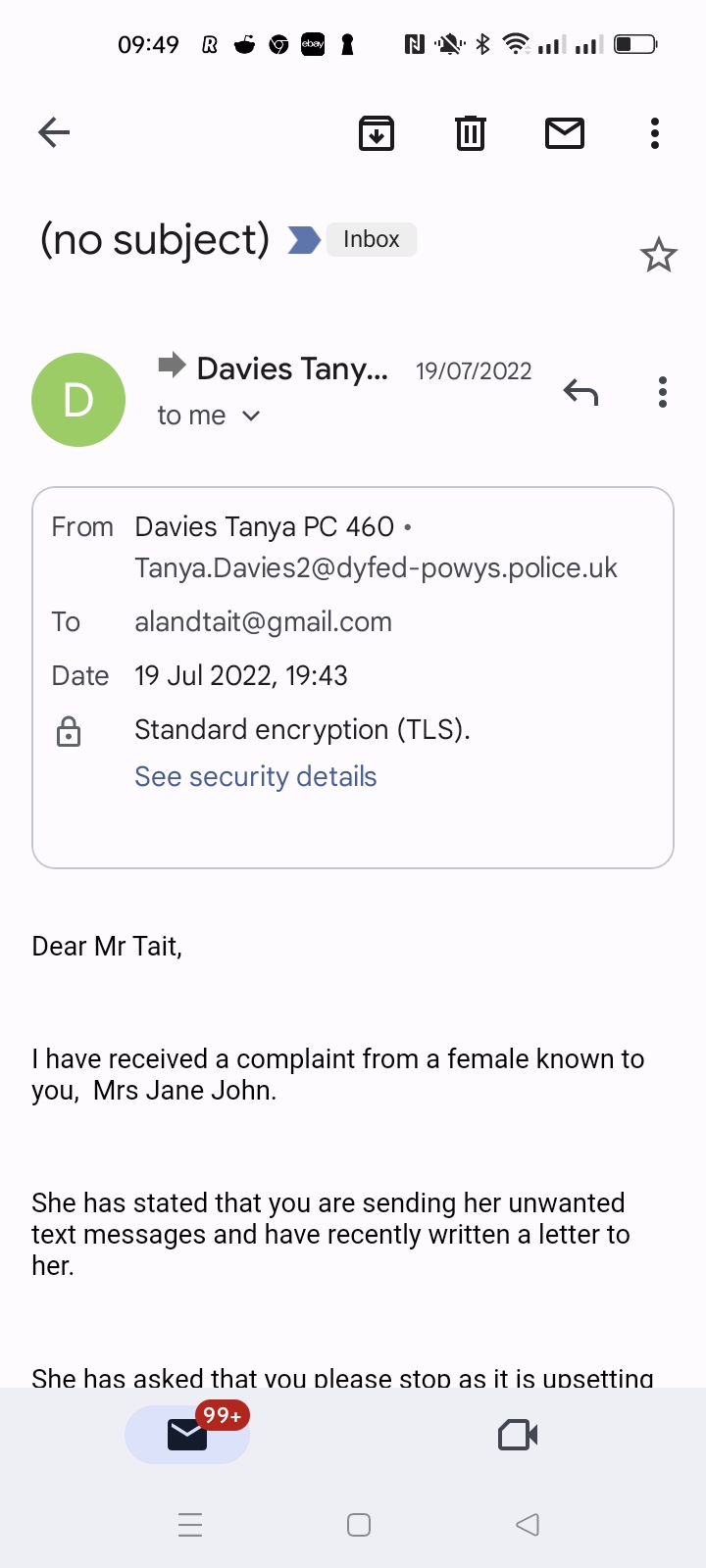Open See security details link
The image size is (706, 1568).
click(256, 776)
